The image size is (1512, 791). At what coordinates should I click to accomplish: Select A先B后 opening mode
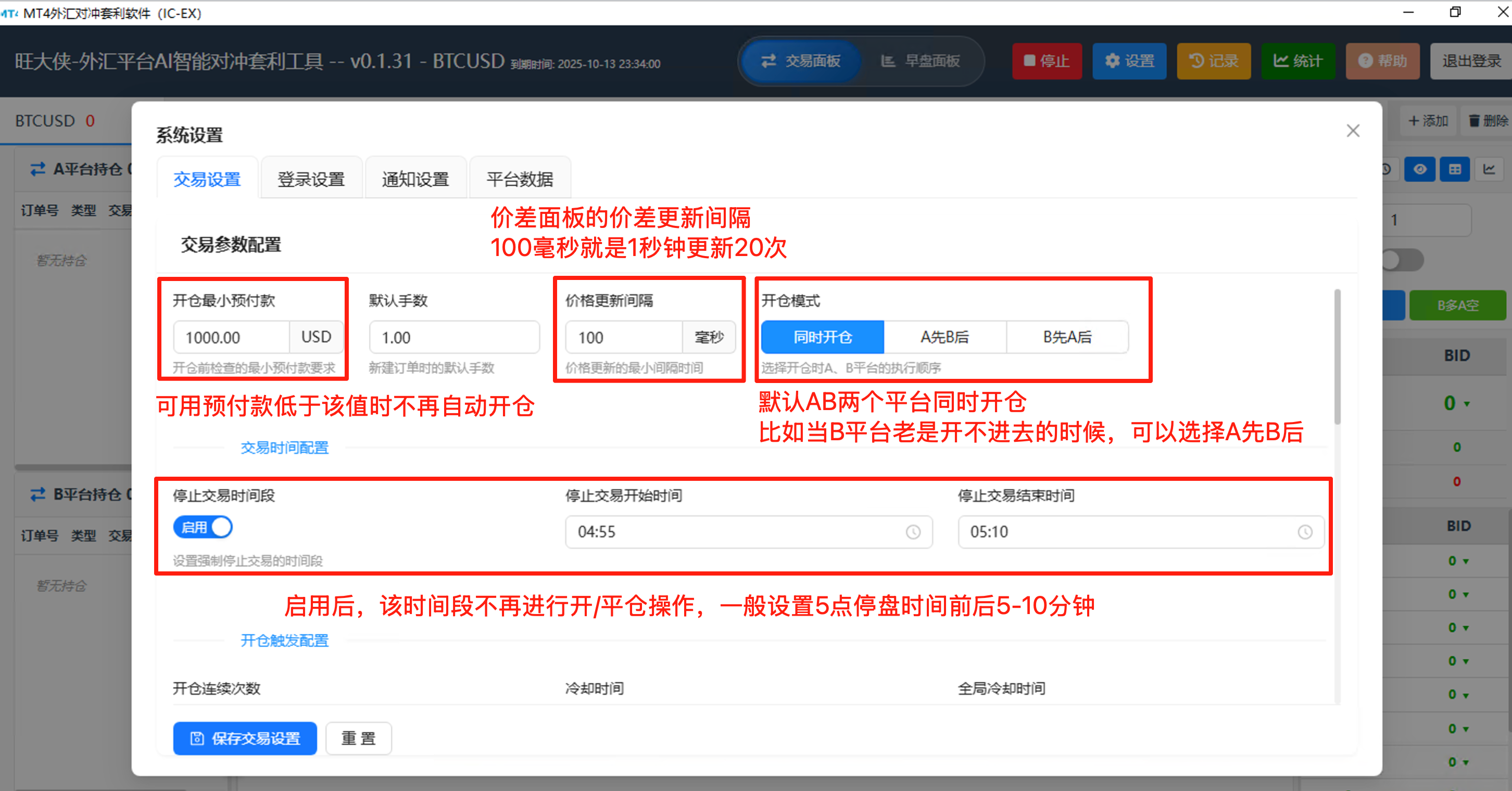[x=944, y=337]
